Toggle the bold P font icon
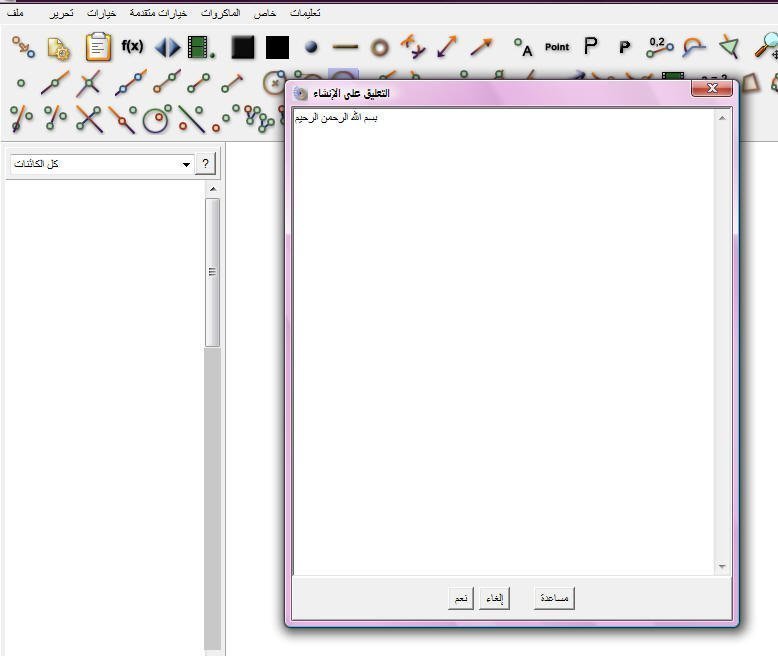Image resolution: width=778 pixels, height=656 pixels. (625, 47)
